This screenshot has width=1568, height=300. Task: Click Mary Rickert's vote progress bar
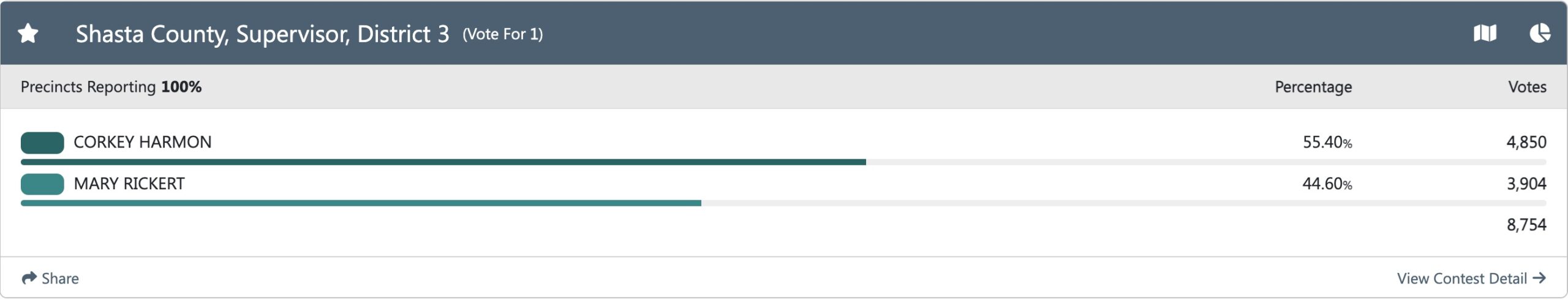click(361, 203)
